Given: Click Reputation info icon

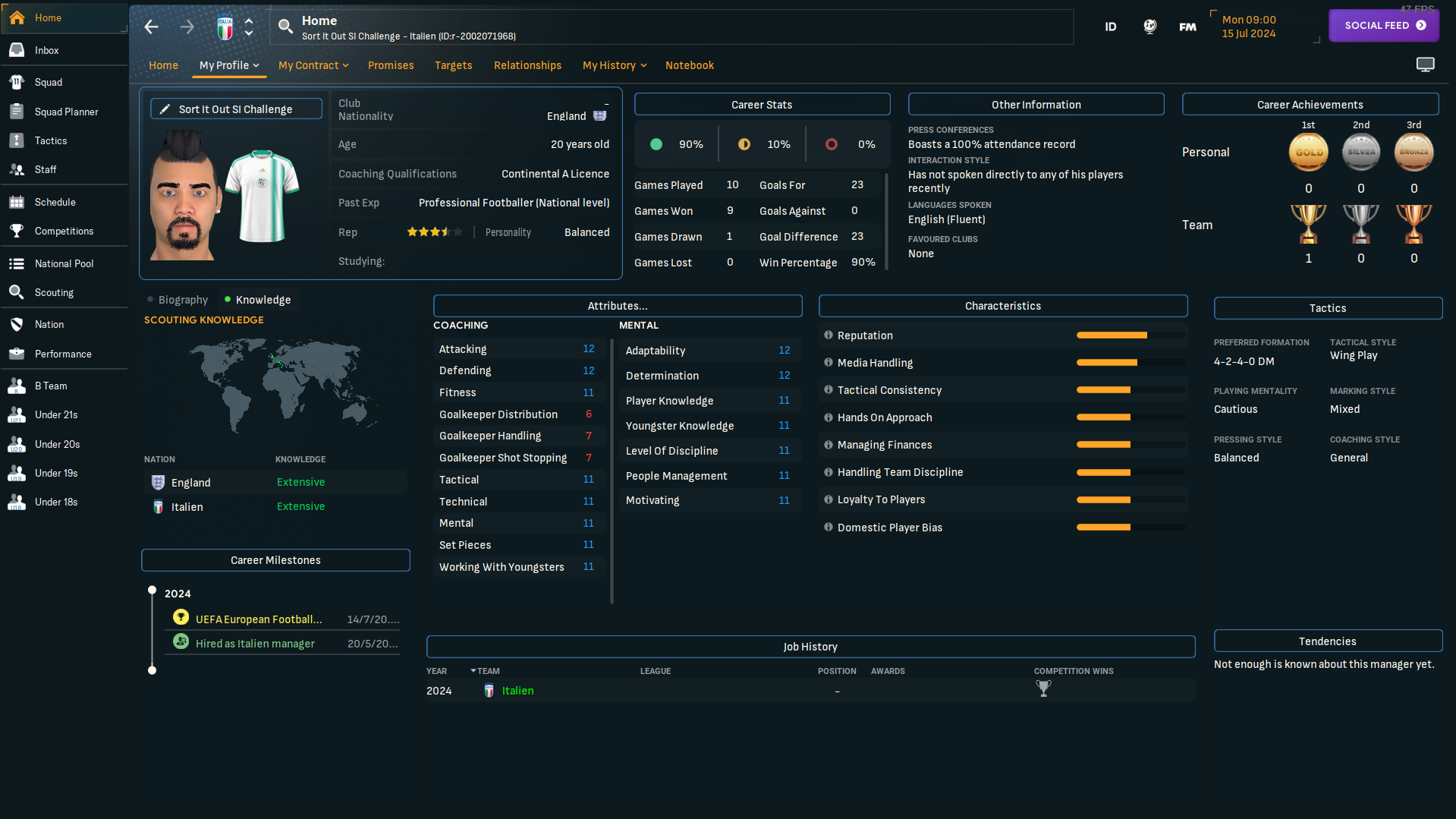Looking at the screenshot, I should click(829, 335).
